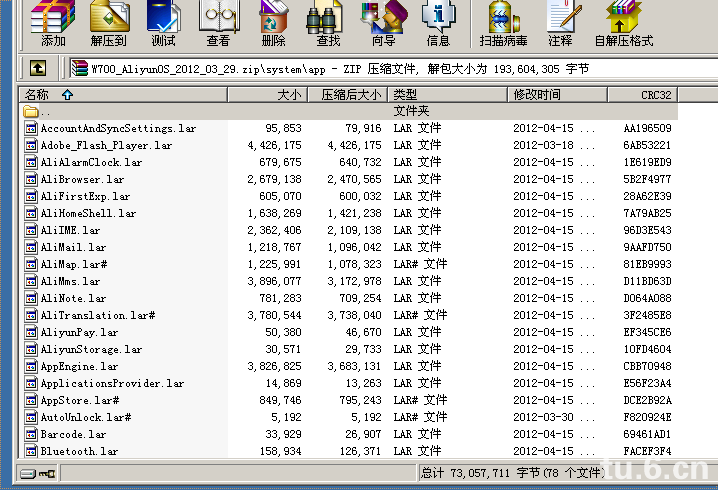718x490 pixels.
Task: Click compressed size 3,172,978 of AliMms
Action: pyautogui.click(x=354, y=281)
